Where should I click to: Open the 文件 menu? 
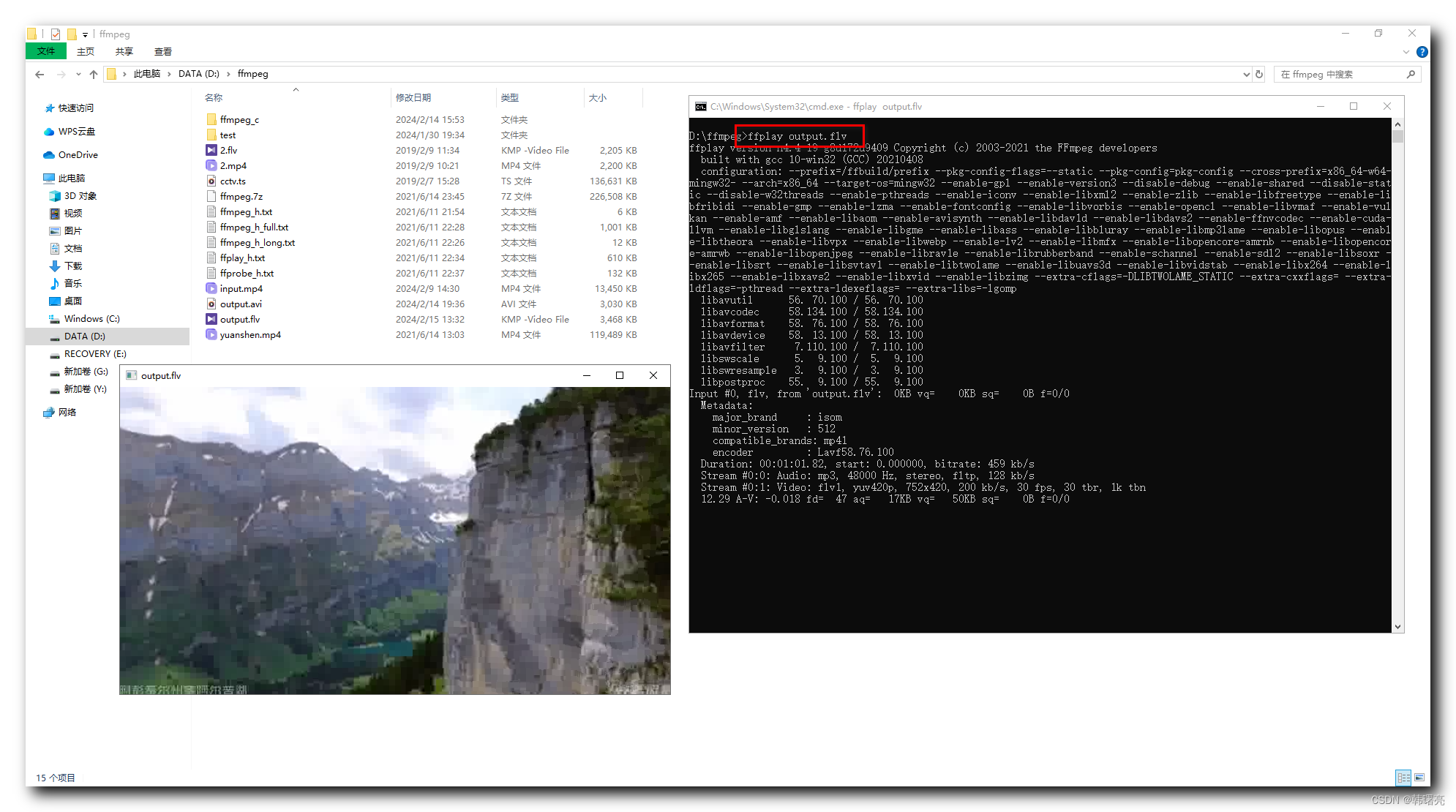tap(45, 51)
